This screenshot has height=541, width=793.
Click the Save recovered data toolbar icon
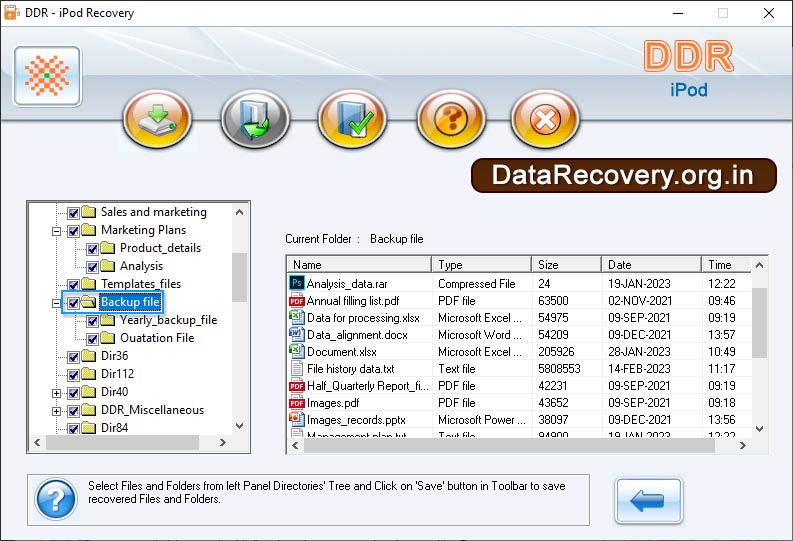(158, 119)
